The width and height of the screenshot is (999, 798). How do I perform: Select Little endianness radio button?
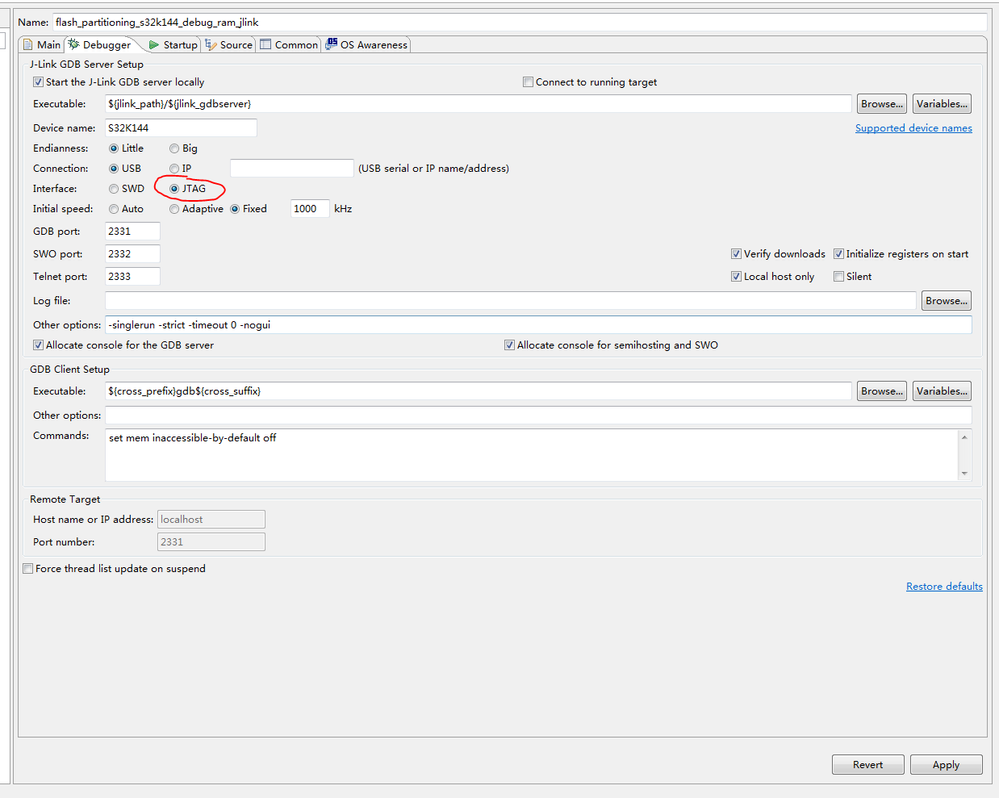coord(113,148)
